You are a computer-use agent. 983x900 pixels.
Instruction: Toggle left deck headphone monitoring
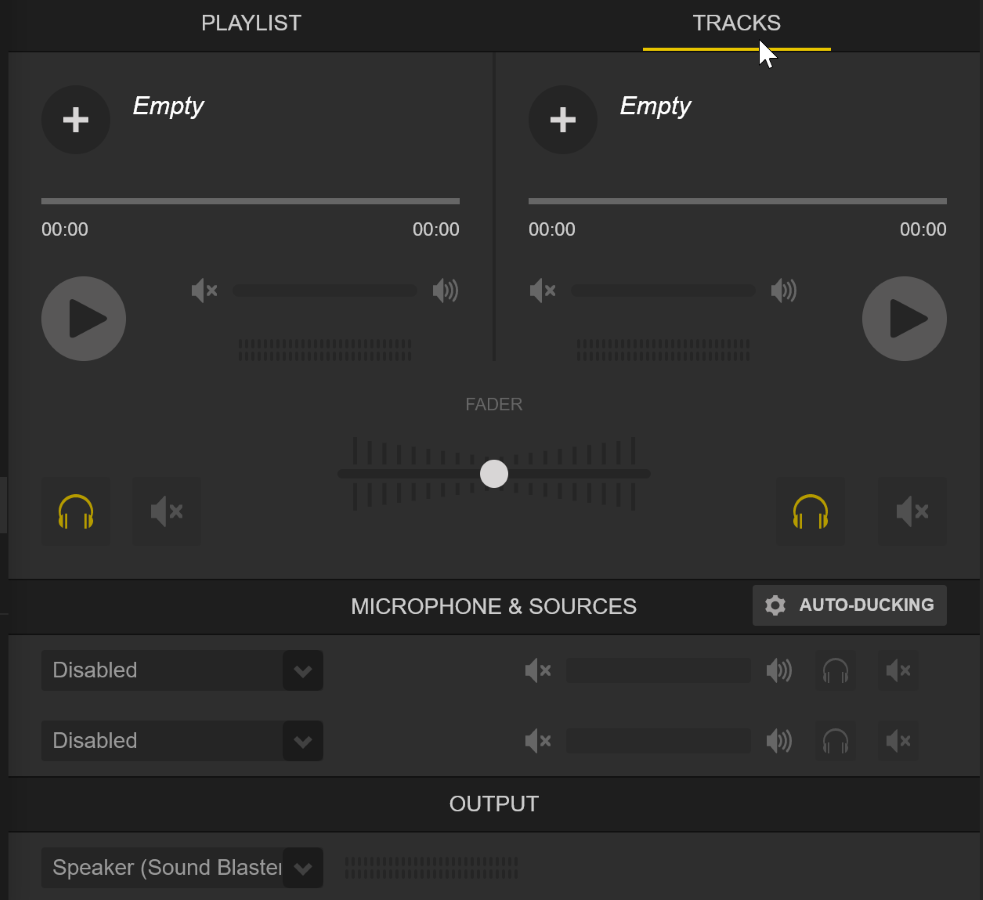(x=76, y=511)
